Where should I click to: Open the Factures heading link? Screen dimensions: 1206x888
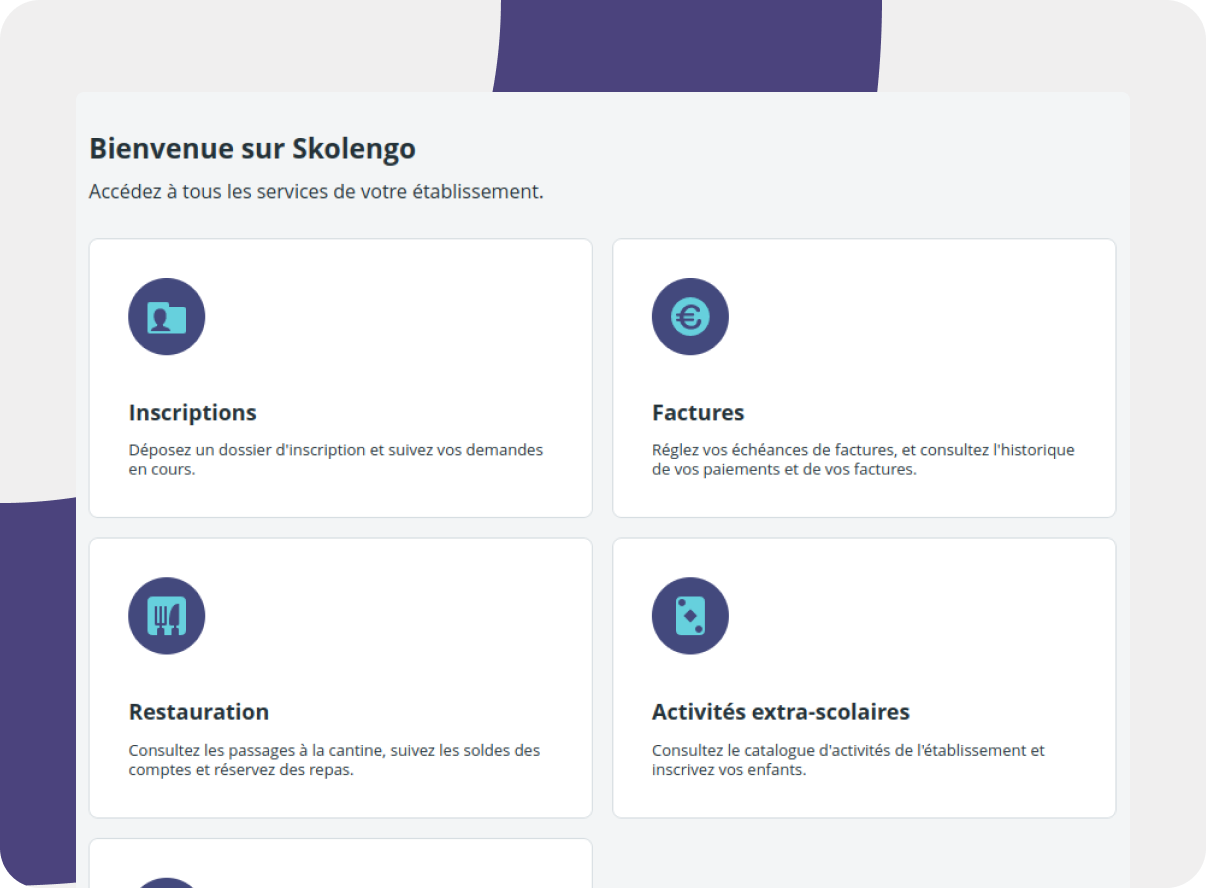[x=698, y=413]
